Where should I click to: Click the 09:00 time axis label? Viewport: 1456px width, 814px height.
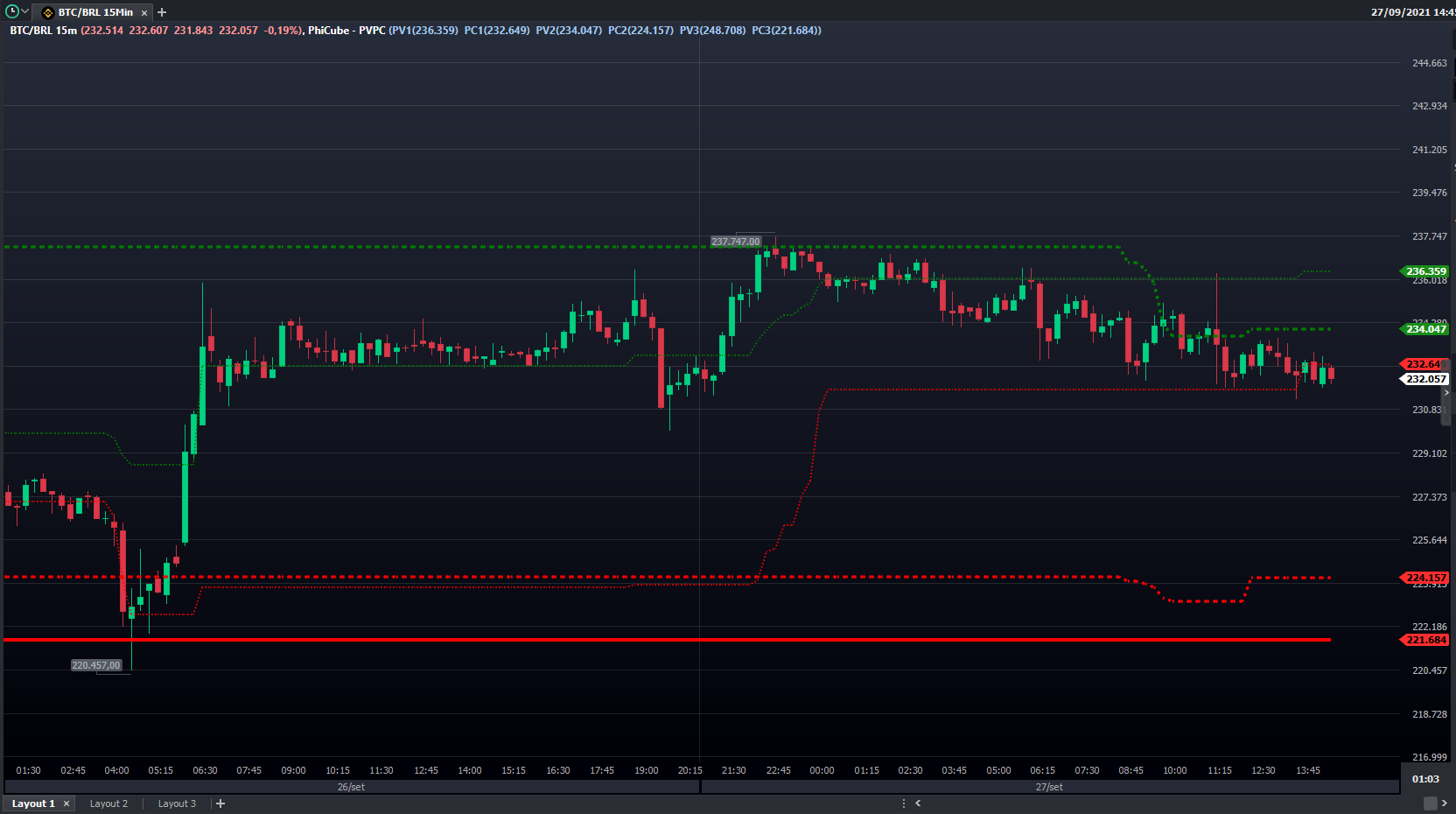click(293, 770)
